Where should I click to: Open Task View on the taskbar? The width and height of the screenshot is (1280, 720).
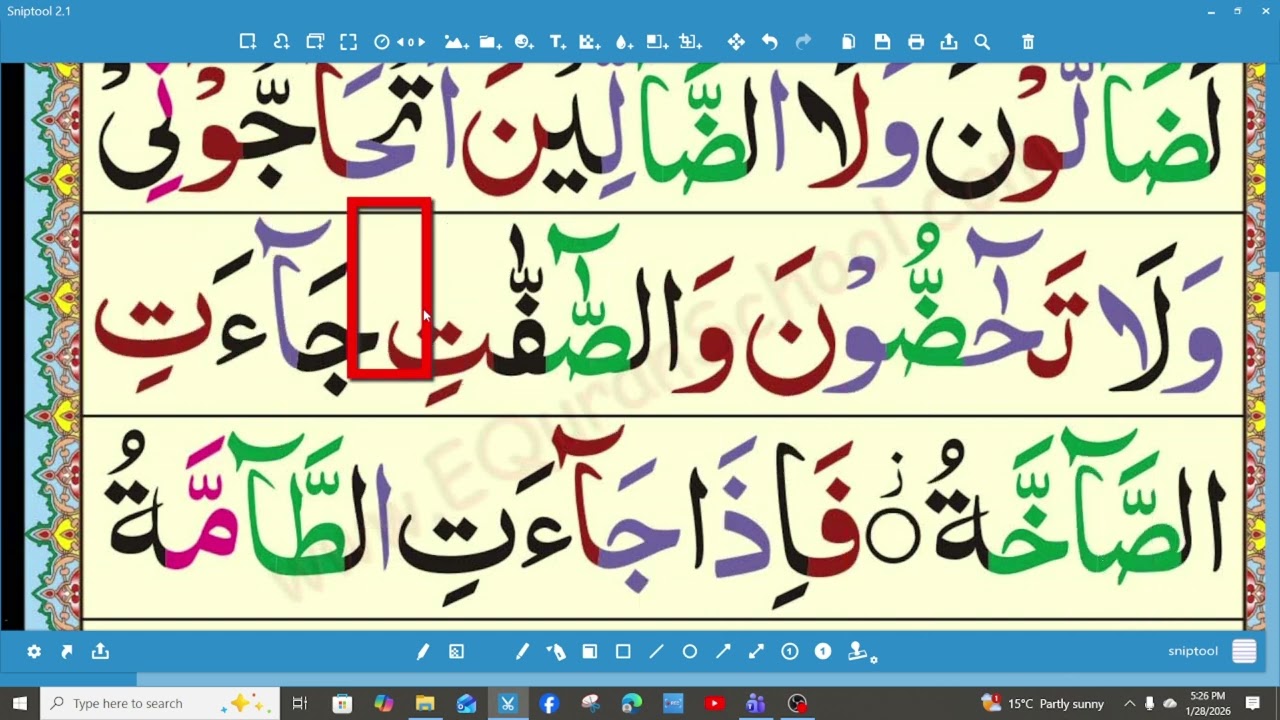tap(299, 703)
